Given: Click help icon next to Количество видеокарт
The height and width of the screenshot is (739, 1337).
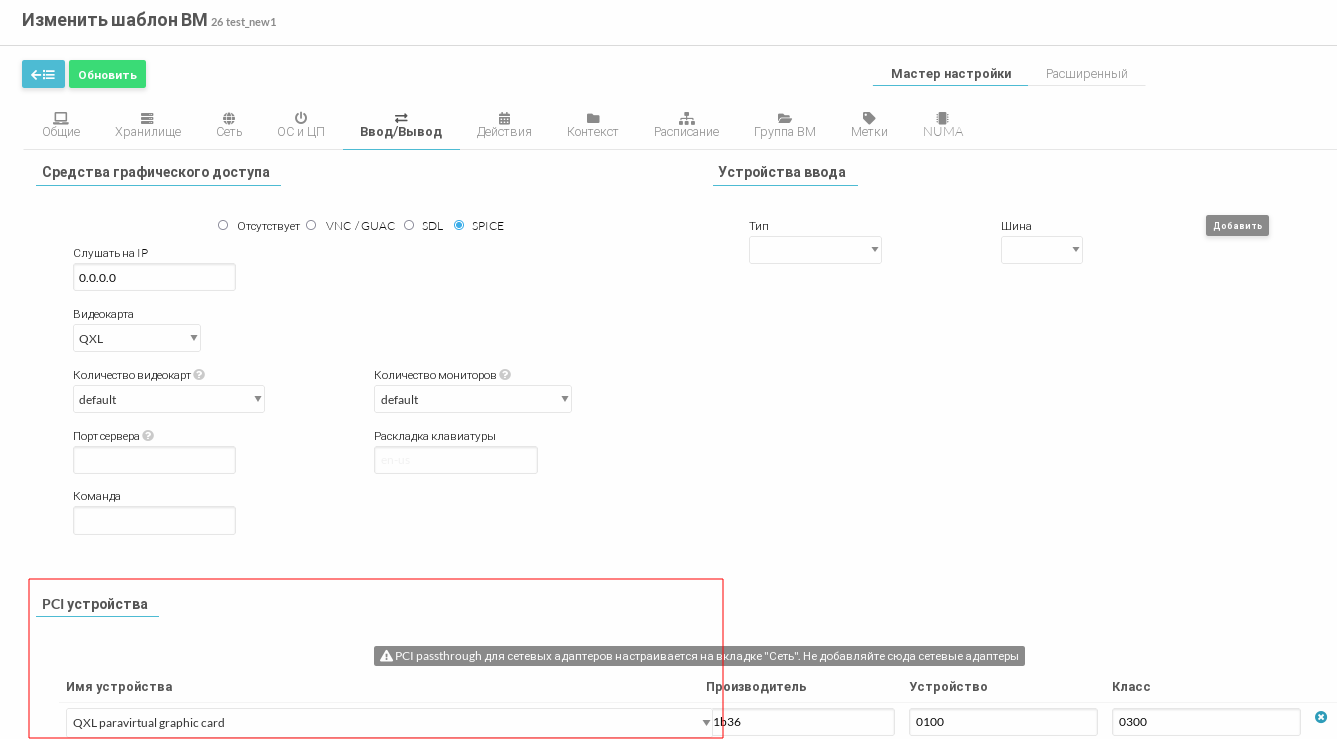Looking at the screenshot, I should point(199,375).
